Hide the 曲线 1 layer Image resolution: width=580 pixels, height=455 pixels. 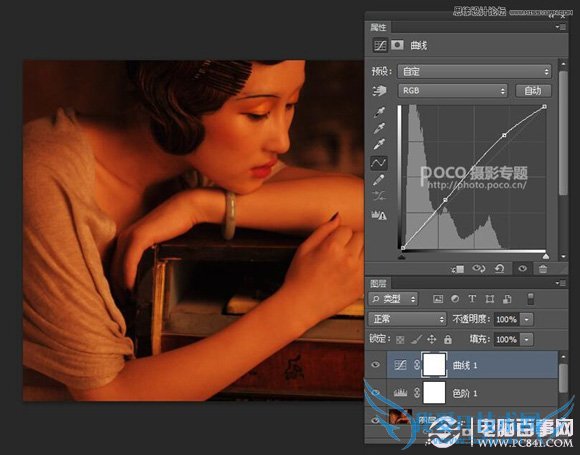(x=375, y=365)
